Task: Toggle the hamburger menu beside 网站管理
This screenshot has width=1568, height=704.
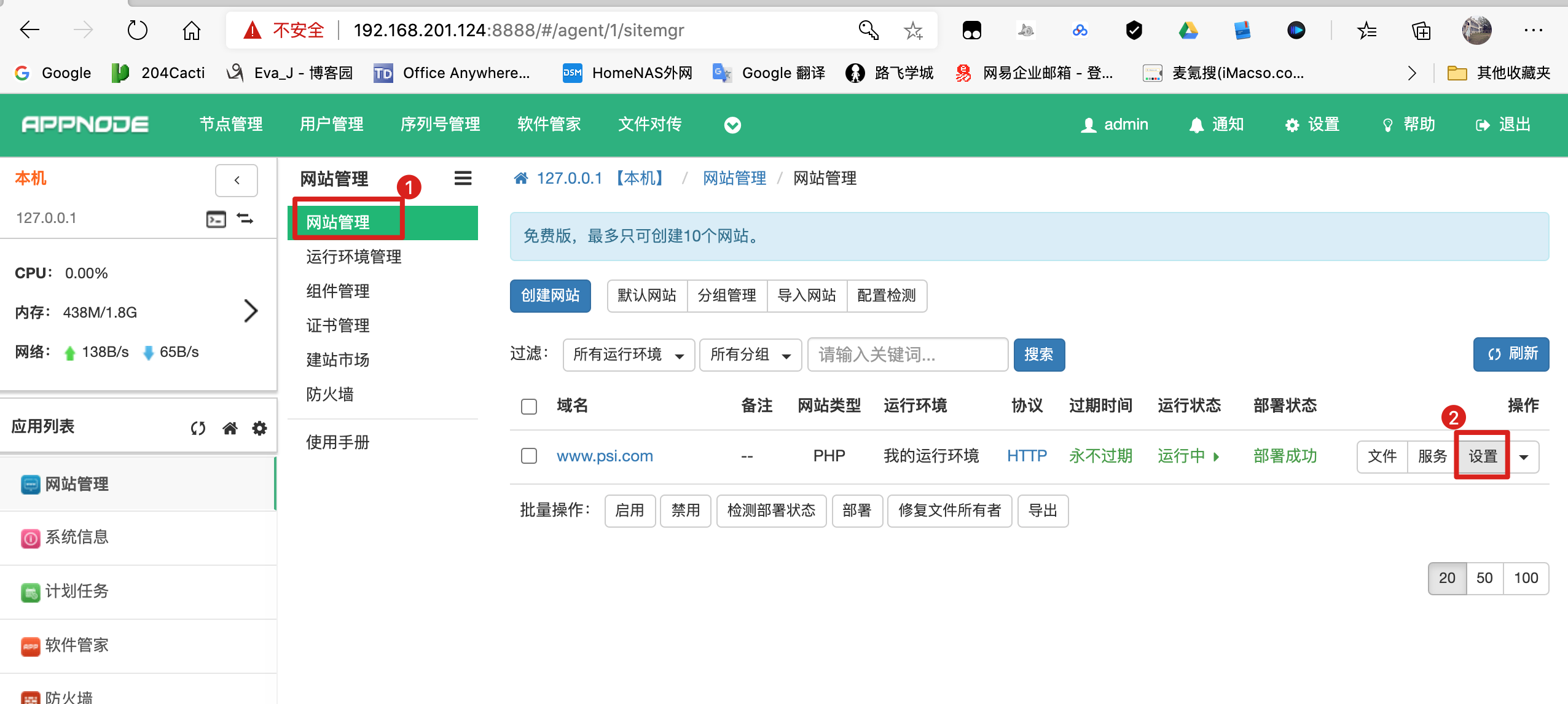Action: click(463, 178)
